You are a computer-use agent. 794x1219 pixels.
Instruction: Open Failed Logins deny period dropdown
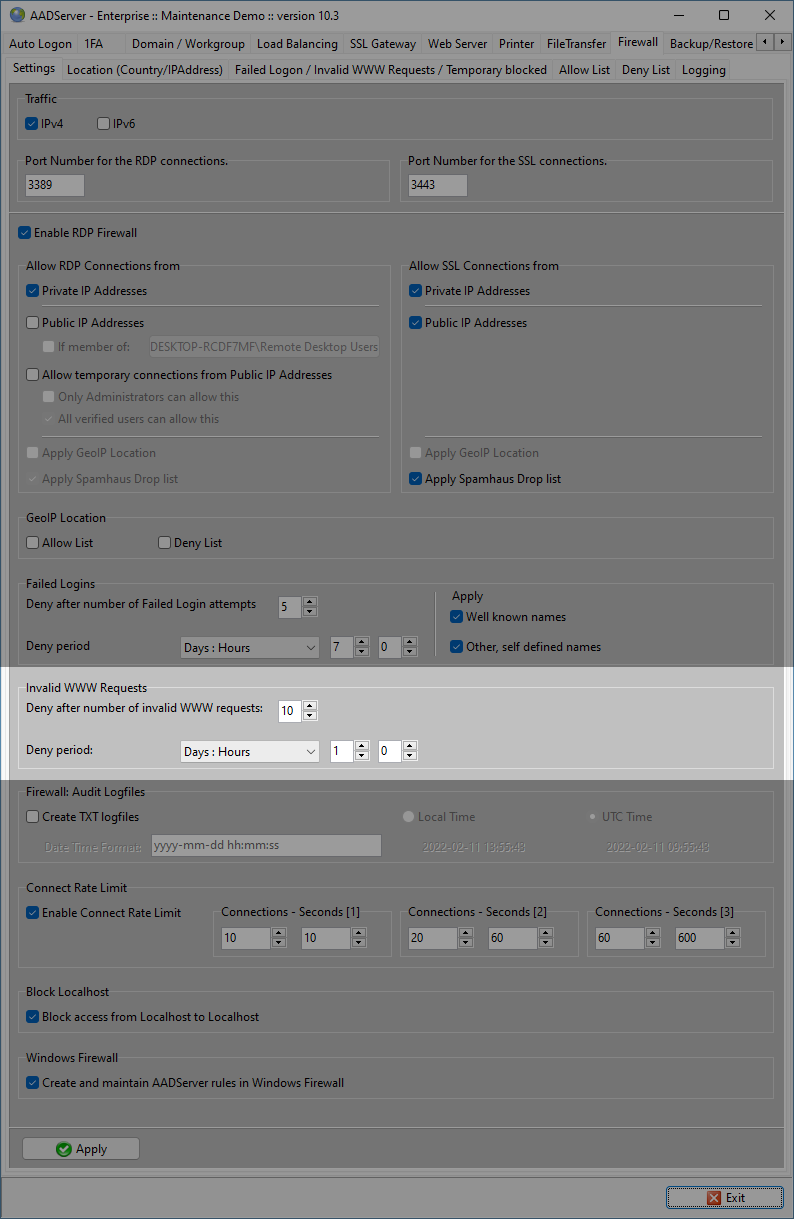pos(249,648)
